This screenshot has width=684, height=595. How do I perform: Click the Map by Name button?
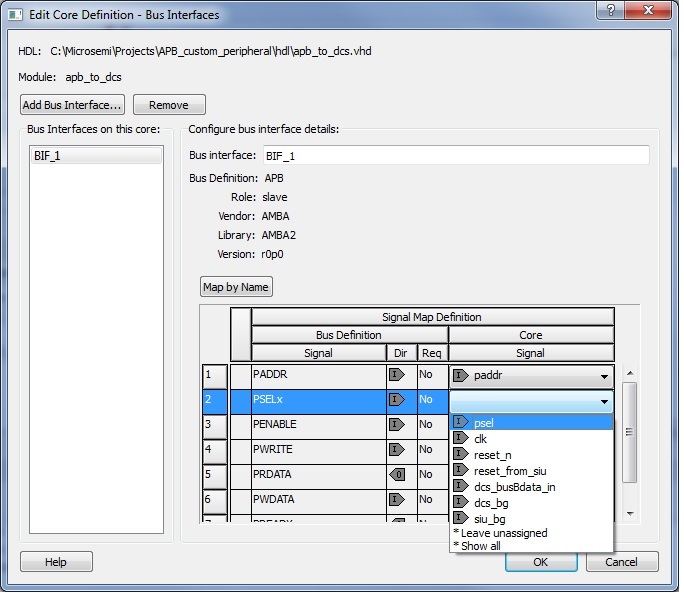click(x=238, y=289)
